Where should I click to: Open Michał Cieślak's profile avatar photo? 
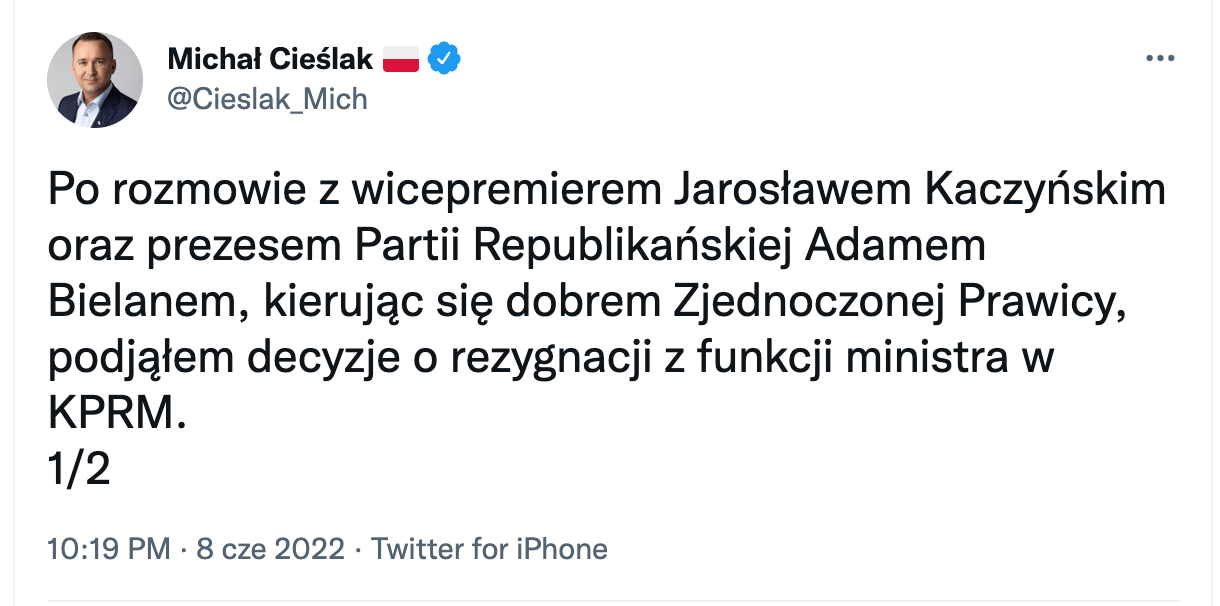tap(95, 80)
